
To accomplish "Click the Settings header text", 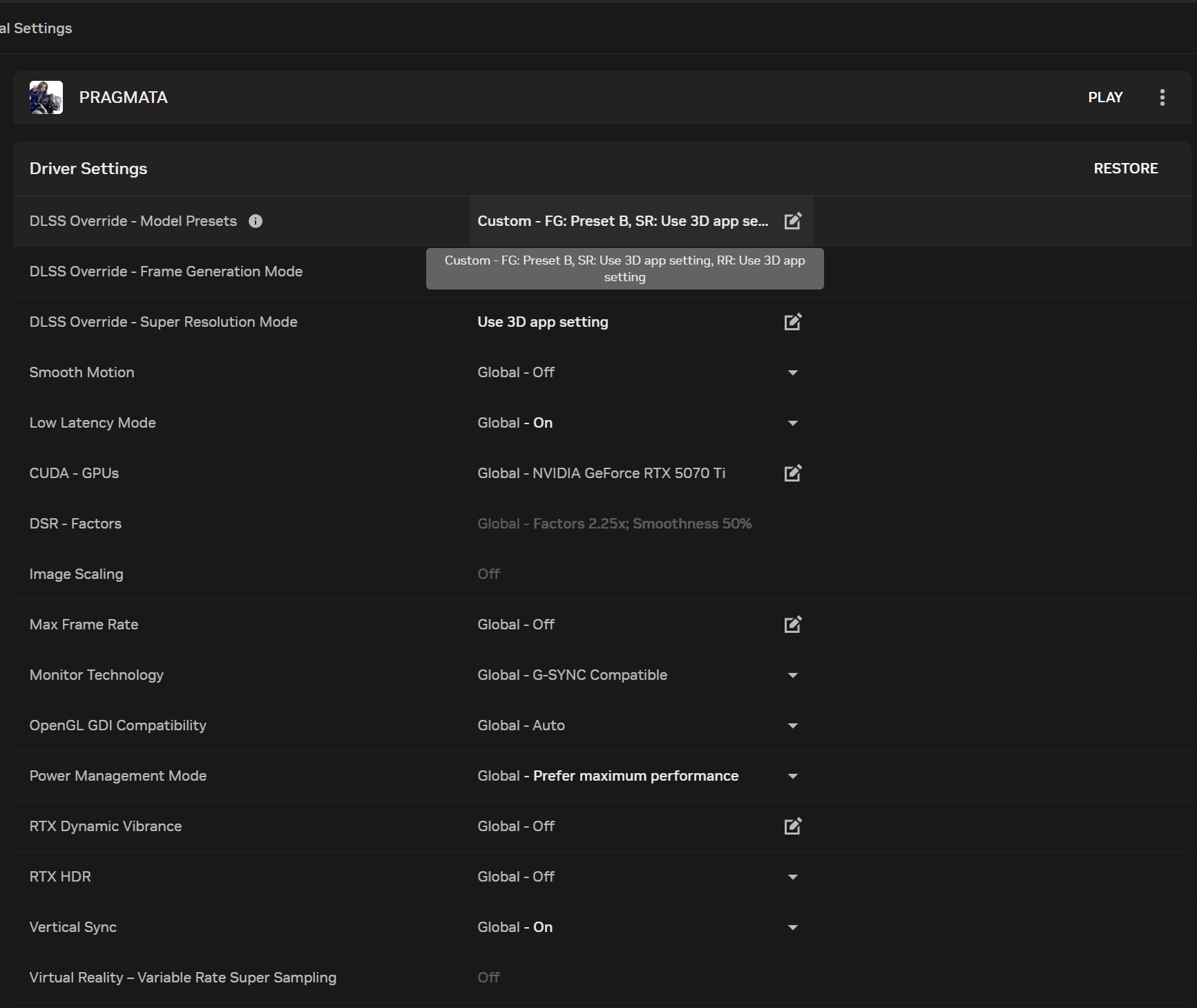I will click(43, 28).
